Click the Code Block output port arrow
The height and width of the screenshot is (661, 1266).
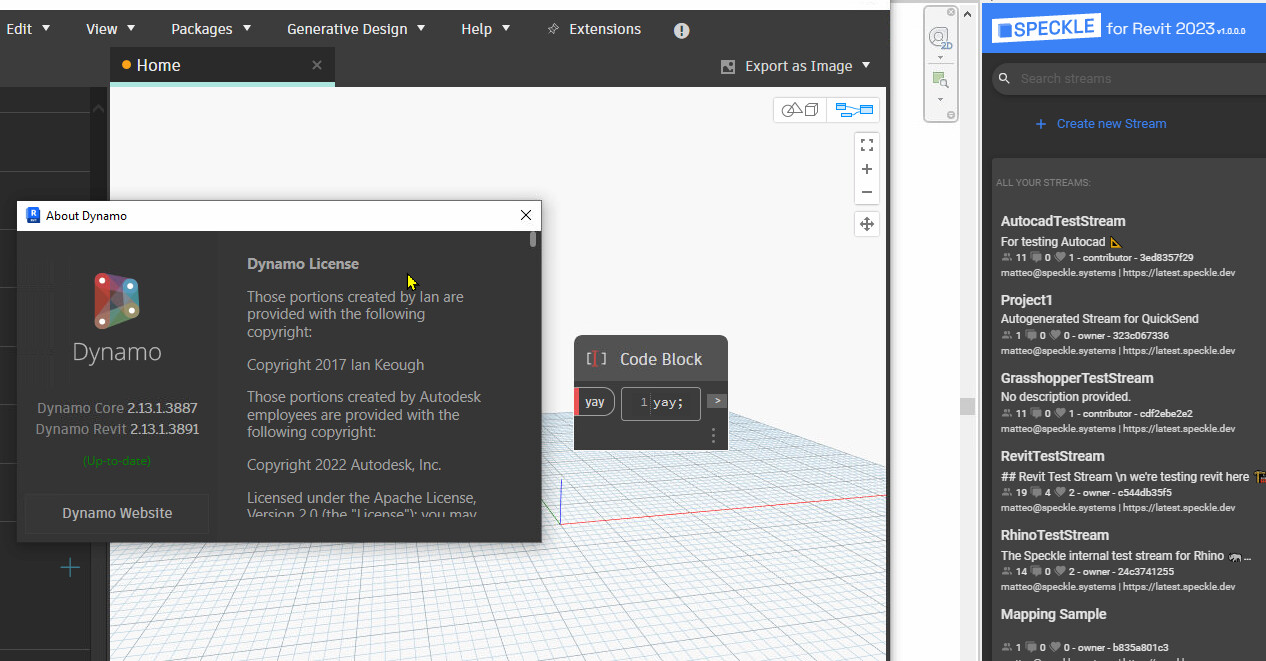tap(716, 401)
